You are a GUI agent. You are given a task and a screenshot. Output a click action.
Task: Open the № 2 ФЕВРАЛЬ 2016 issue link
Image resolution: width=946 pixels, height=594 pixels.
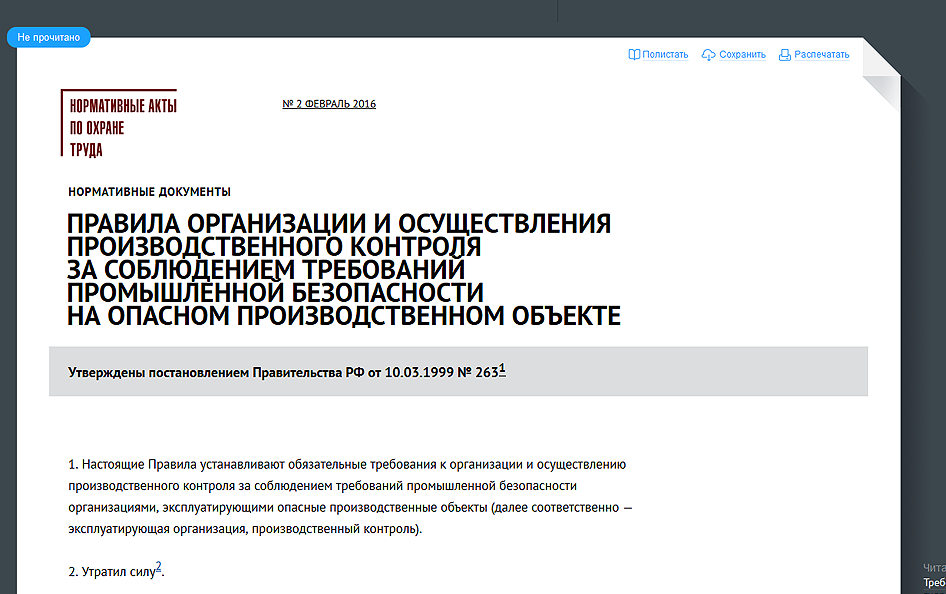(x=329, y=104)
